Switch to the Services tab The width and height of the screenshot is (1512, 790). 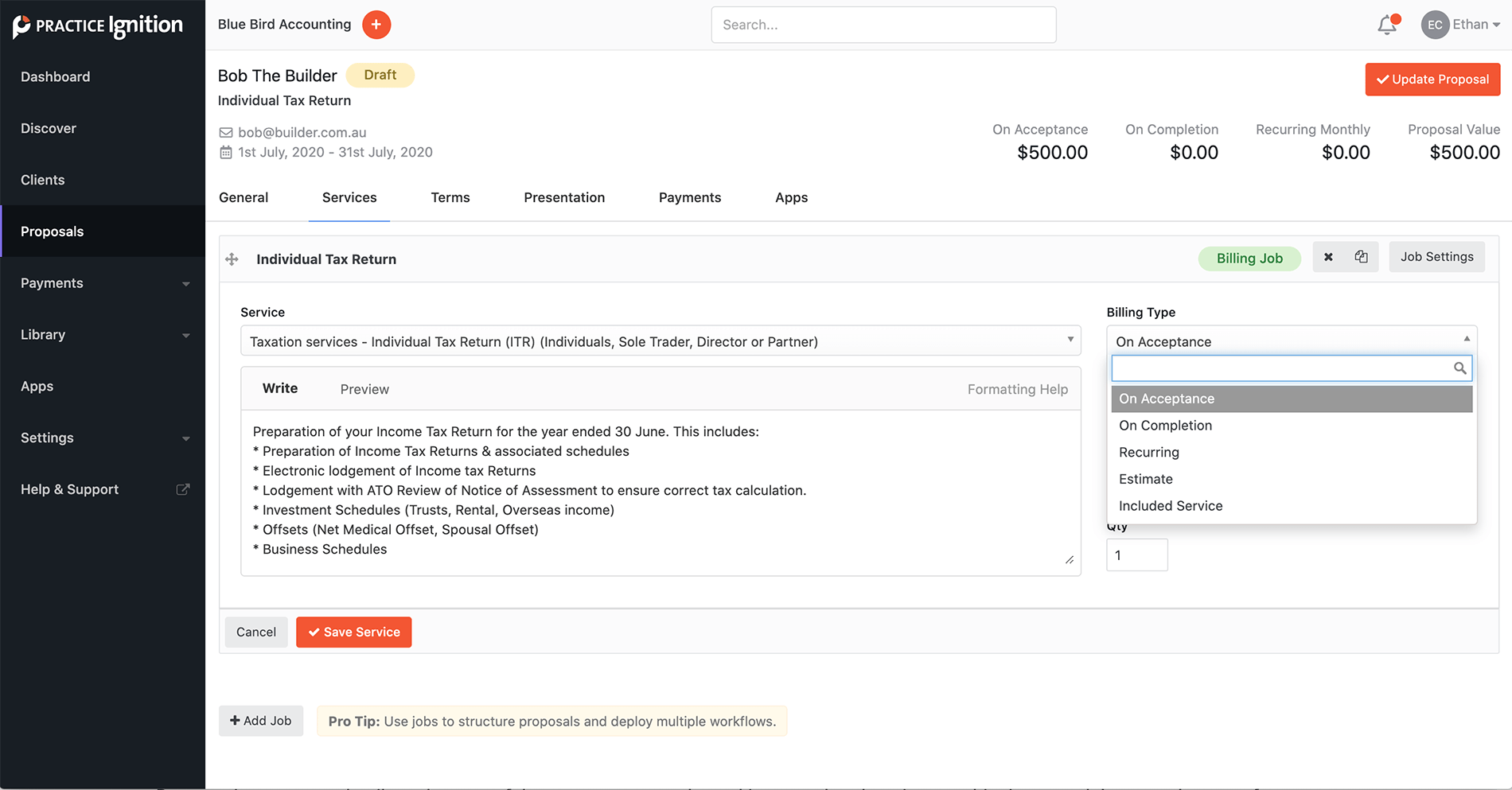click(x=349, y=197)
